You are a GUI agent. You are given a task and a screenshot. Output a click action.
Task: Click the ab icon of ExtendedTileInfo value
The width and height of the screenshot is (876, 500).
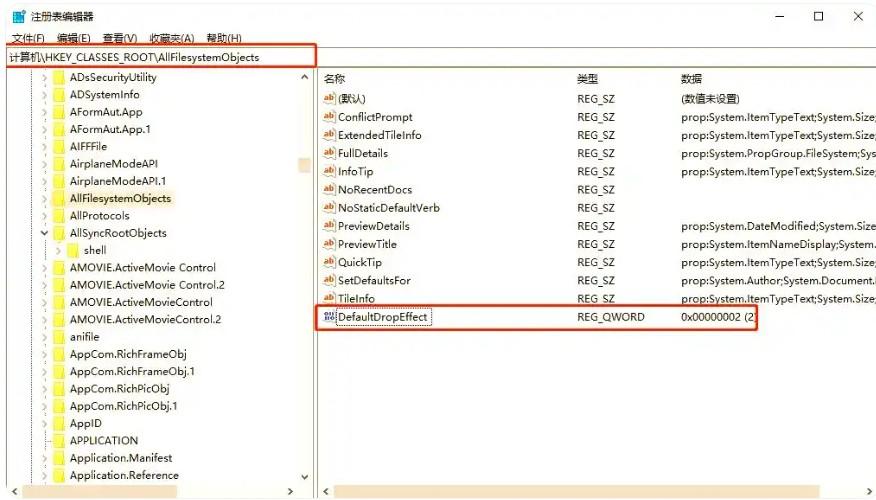(x=329, y=135)
